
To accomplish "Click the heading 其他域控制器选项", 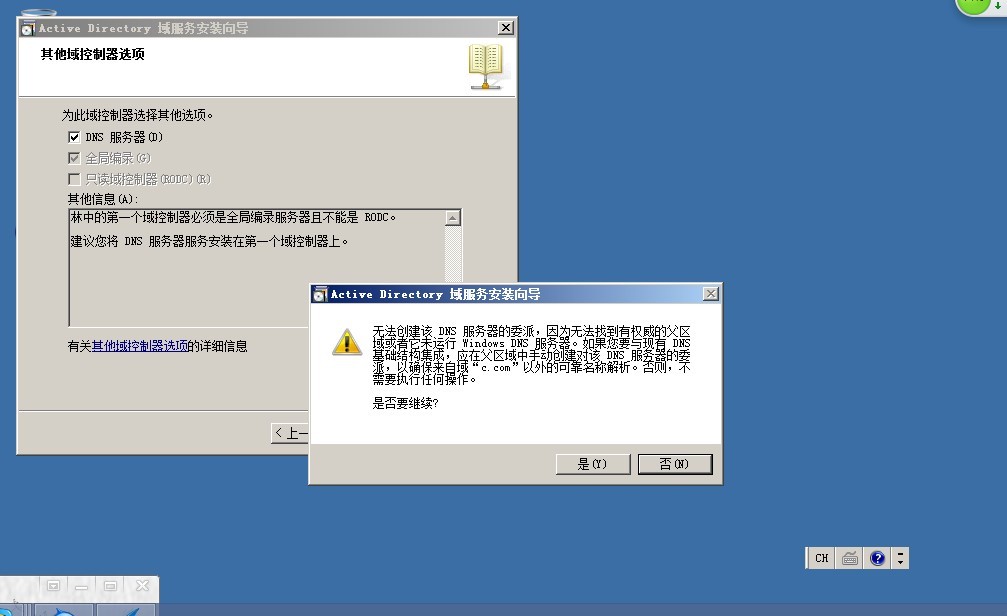I will pos(92,54).
